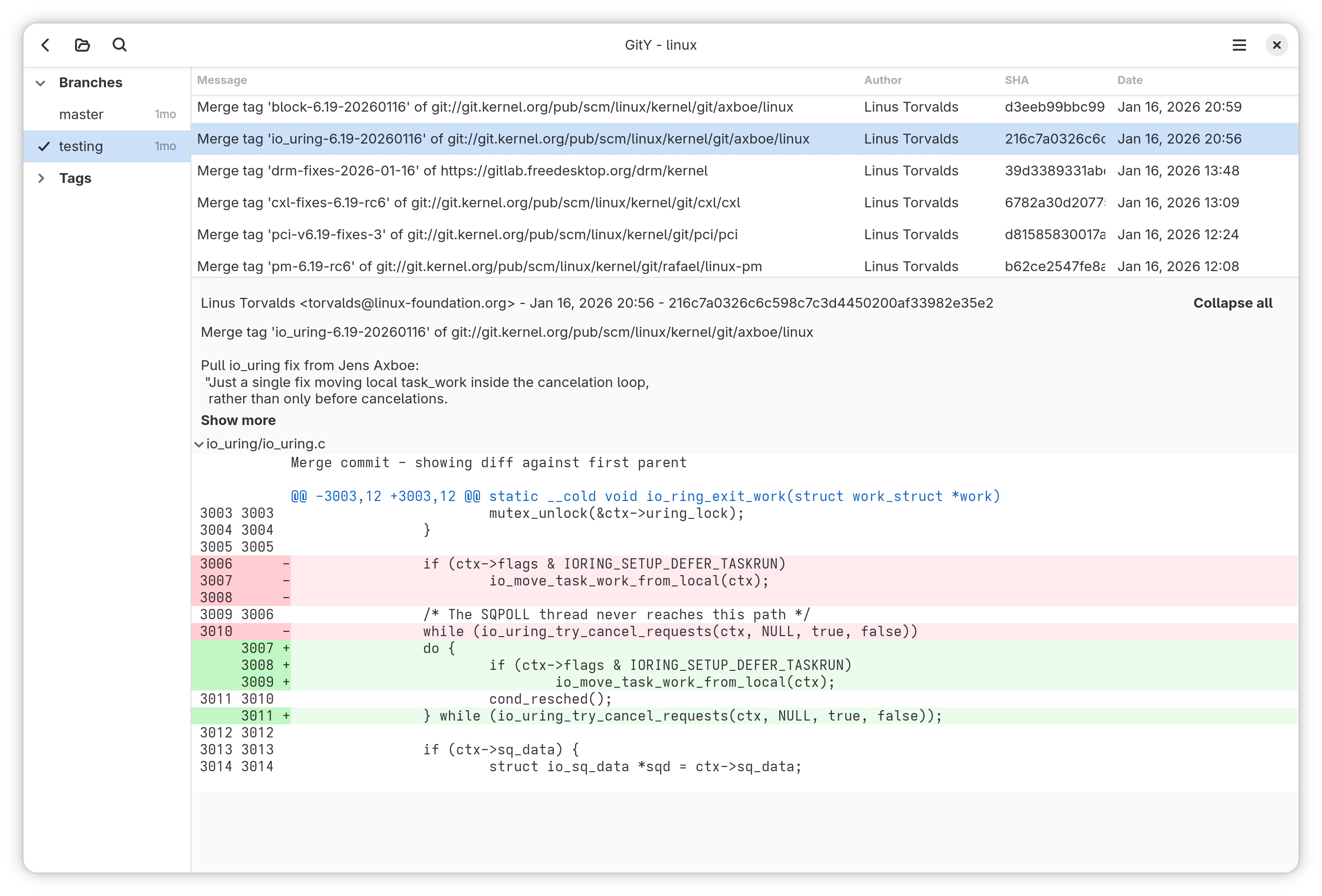Select the drm-fixes-2026-01-16 merge commit
This screenshot has height=896, width=1322.
pos(452,170)
